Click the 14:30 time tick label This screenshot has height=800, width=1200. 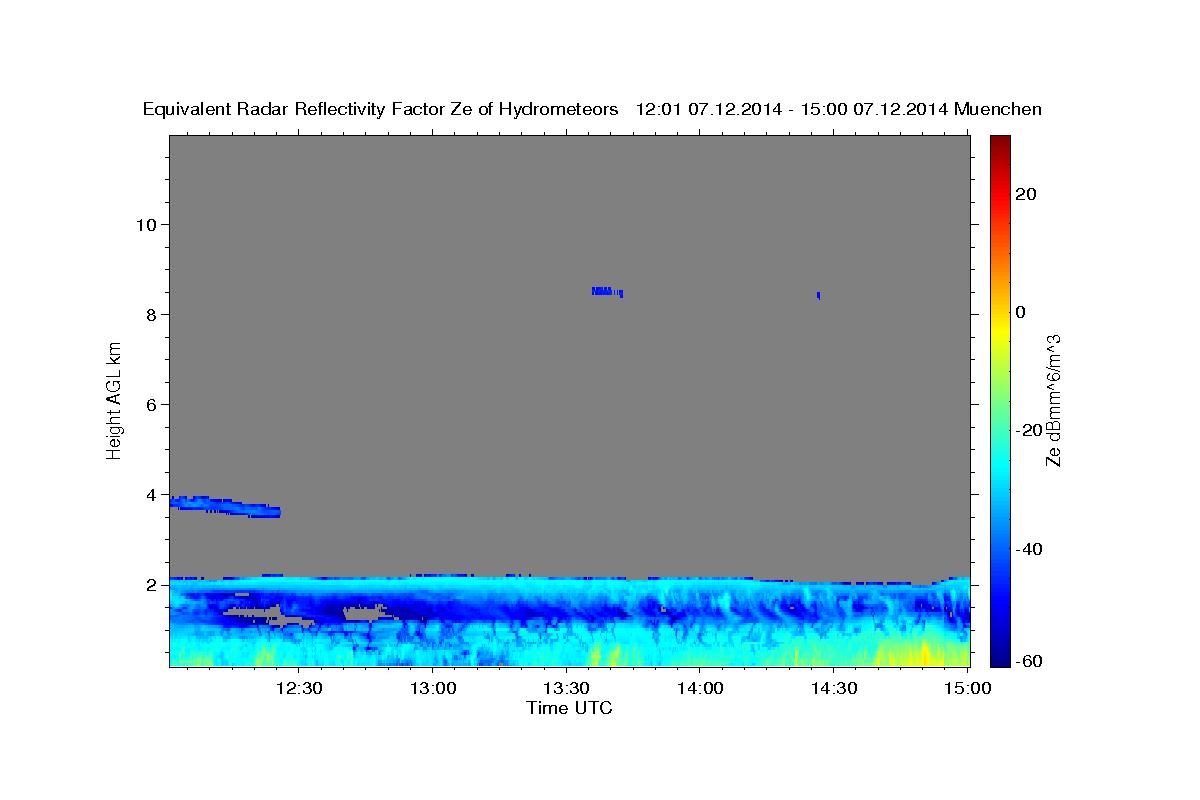[x=833, y=688]
